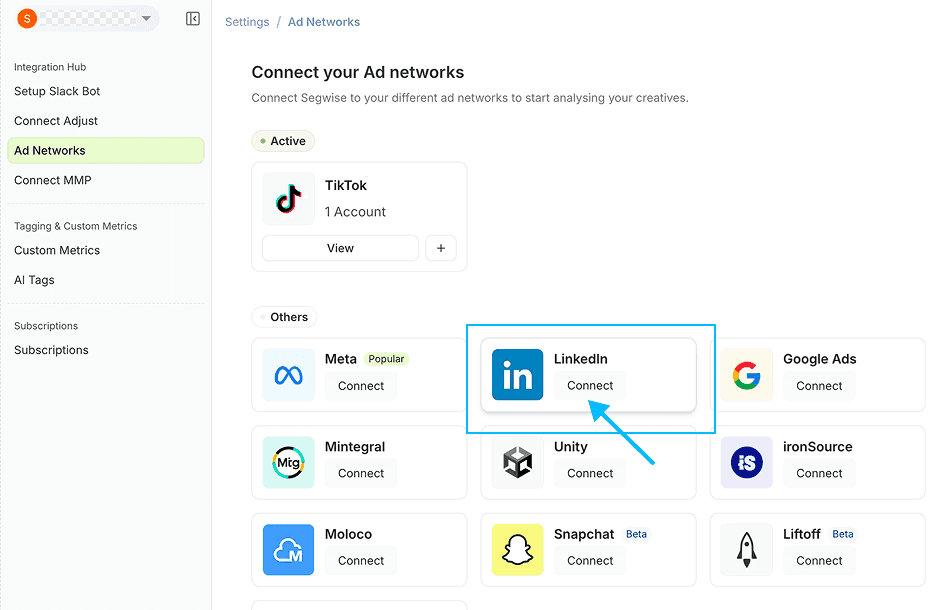
Task: Click the Unity logo icon
Action: 518,462
